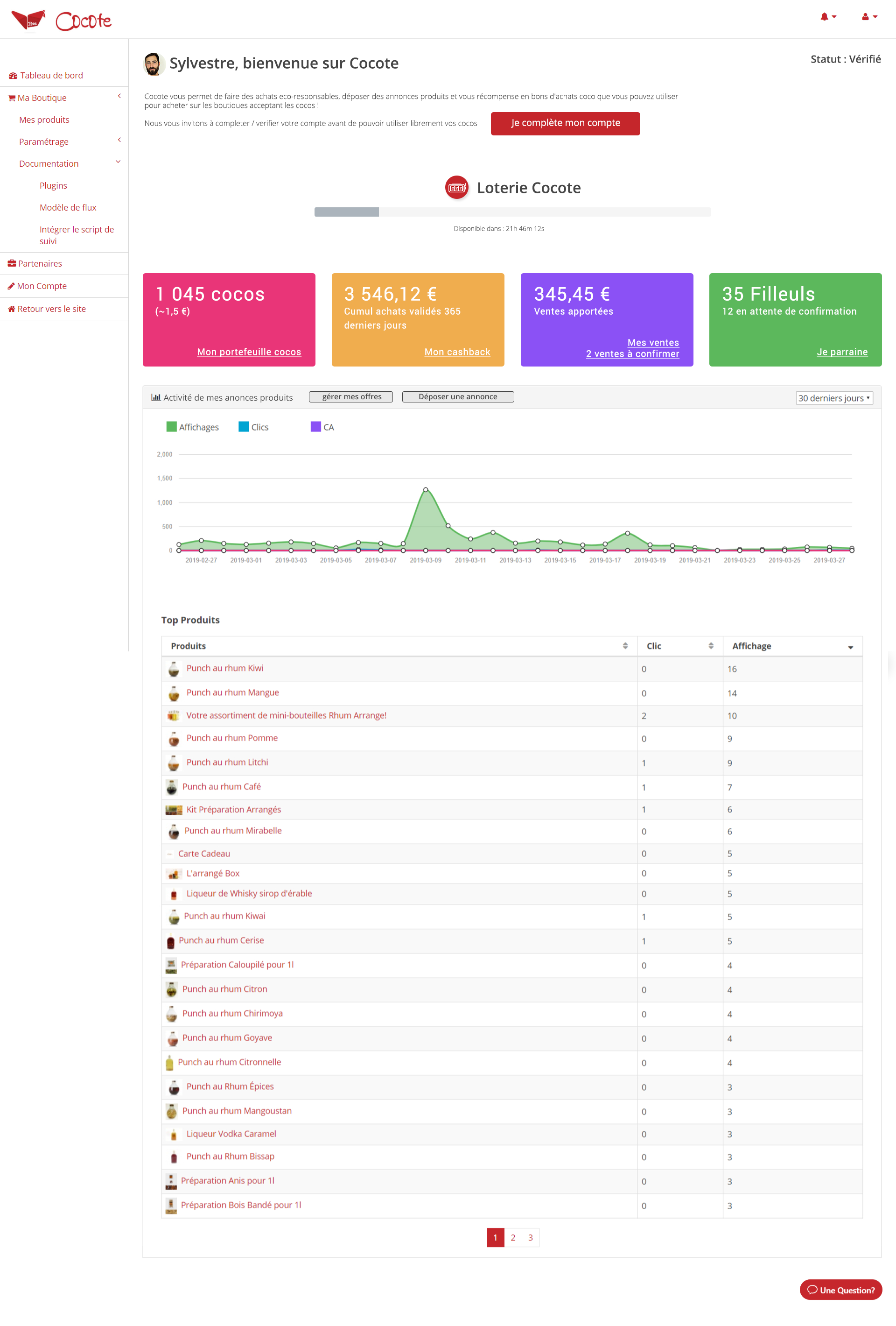Go to page 2 of Top Produits
The width and height of the screenshot is (896, 1326).
point(513,1238)
